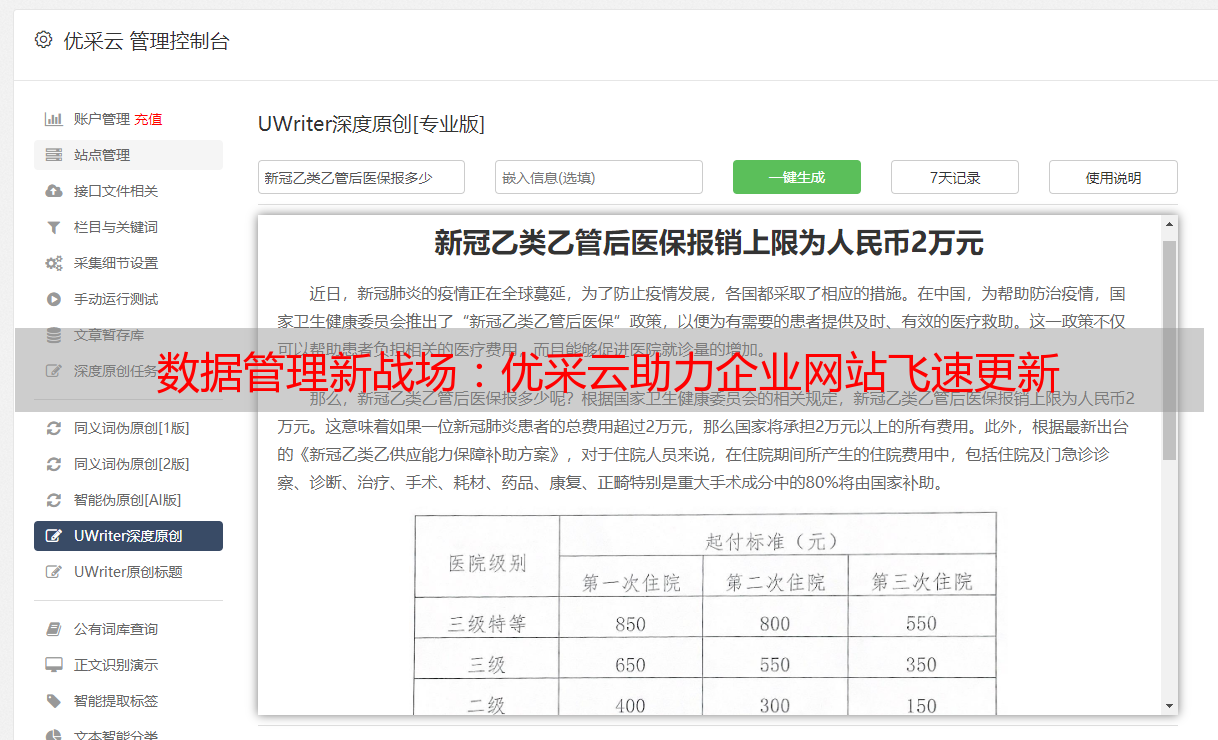The image size is (1218, 740).
Task: Click the cloud icon for 接口文件相关
Action: [x=54, y=191]
